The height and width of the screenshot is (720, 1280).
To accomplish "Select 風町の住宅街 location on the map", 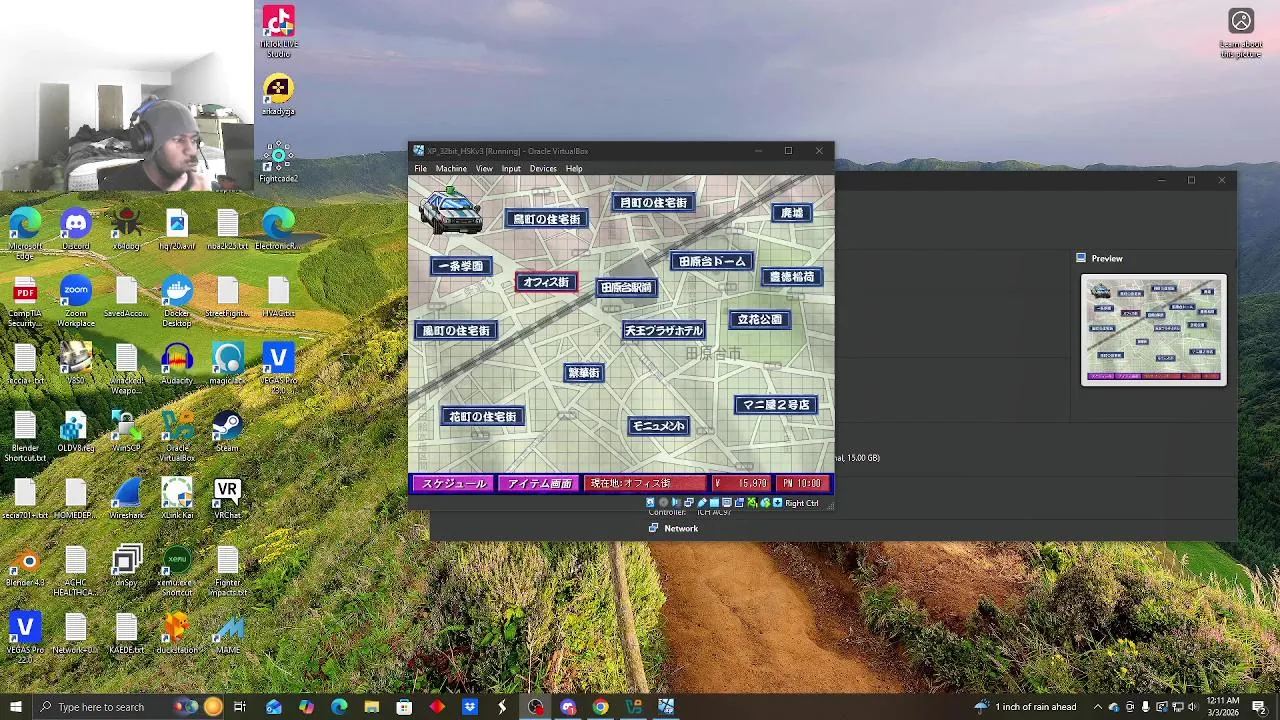I will tap(456, 330).
